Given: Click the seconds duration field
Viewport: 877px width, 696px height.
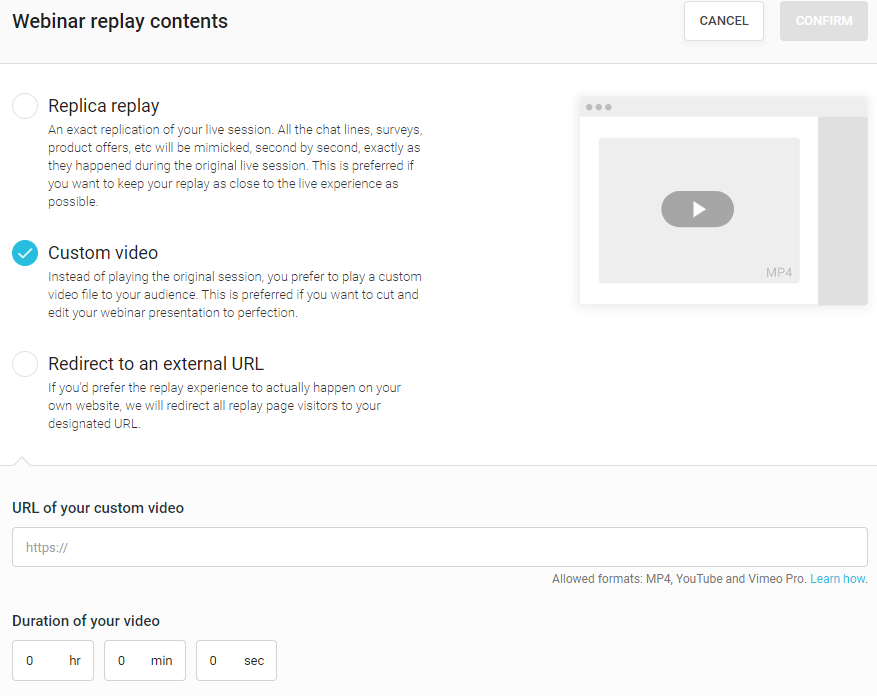Looking at the screenshot, I should (237, 660).
